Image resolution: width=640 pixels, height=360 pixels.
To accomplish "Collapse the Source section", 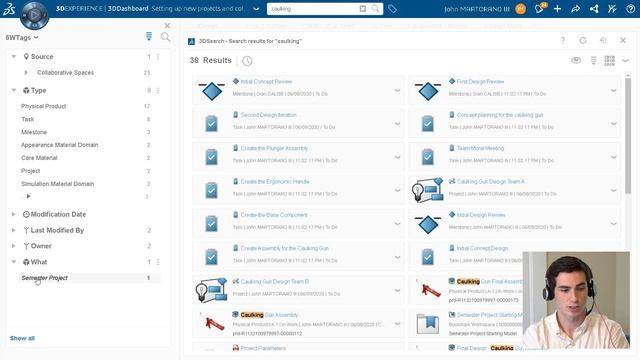I will coord(14,56).
